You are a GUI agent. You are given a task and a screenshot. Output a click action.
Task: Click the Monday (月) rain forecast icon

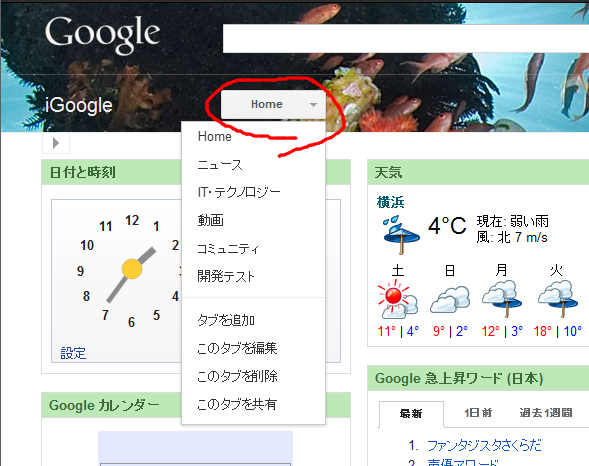coord(501,299)
